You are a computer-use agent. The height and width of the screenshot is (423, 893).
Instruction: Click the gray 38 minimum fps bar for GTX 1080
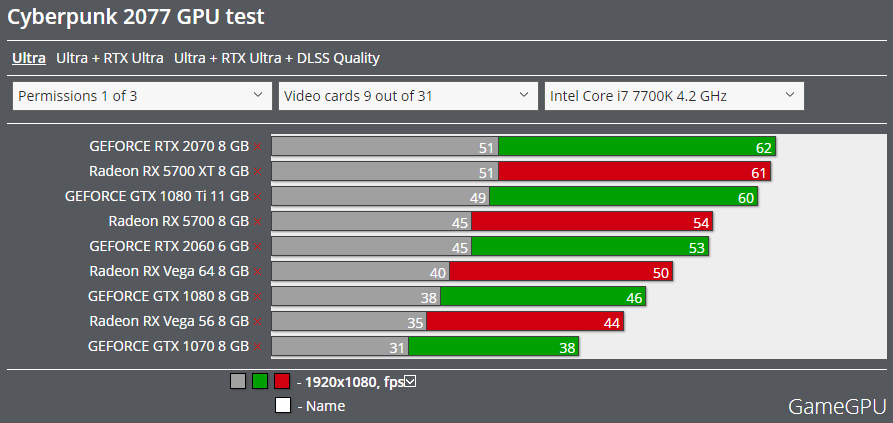[356, 297]
